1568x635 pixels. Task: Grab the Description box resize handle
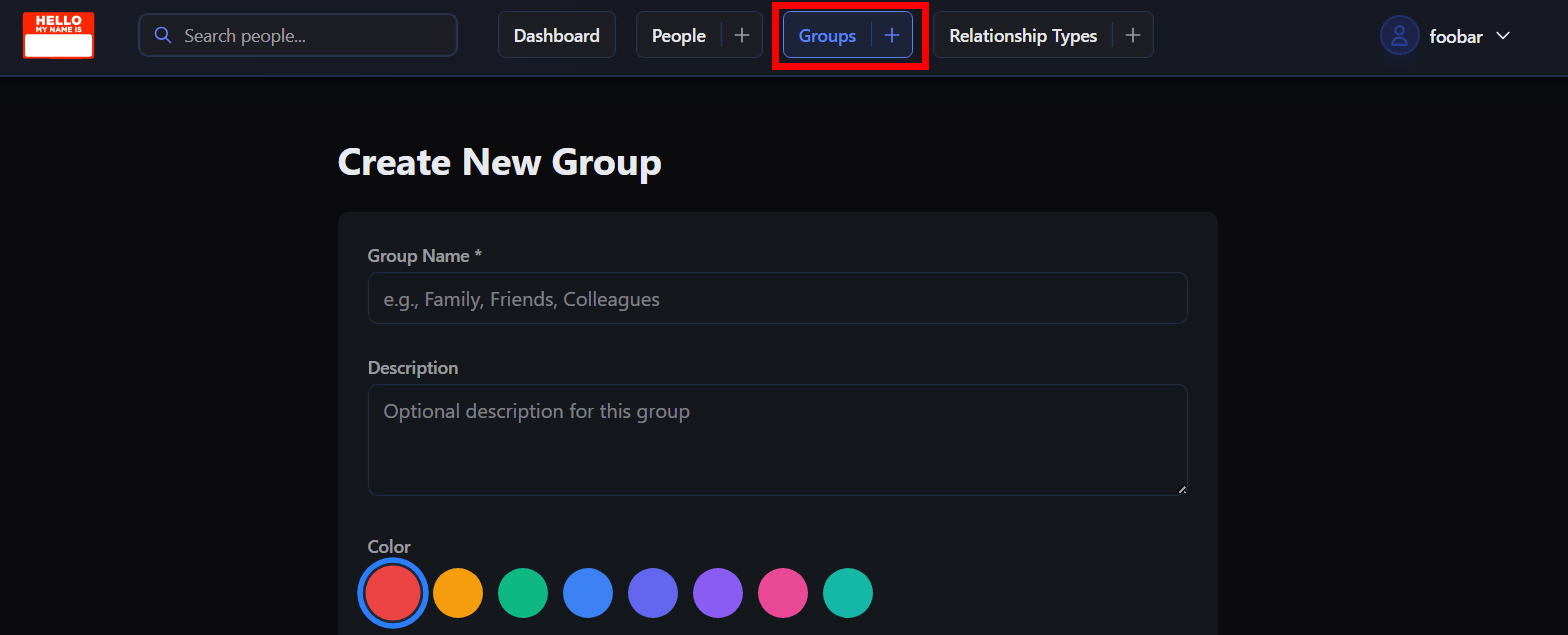click(x=1182, y=489)
